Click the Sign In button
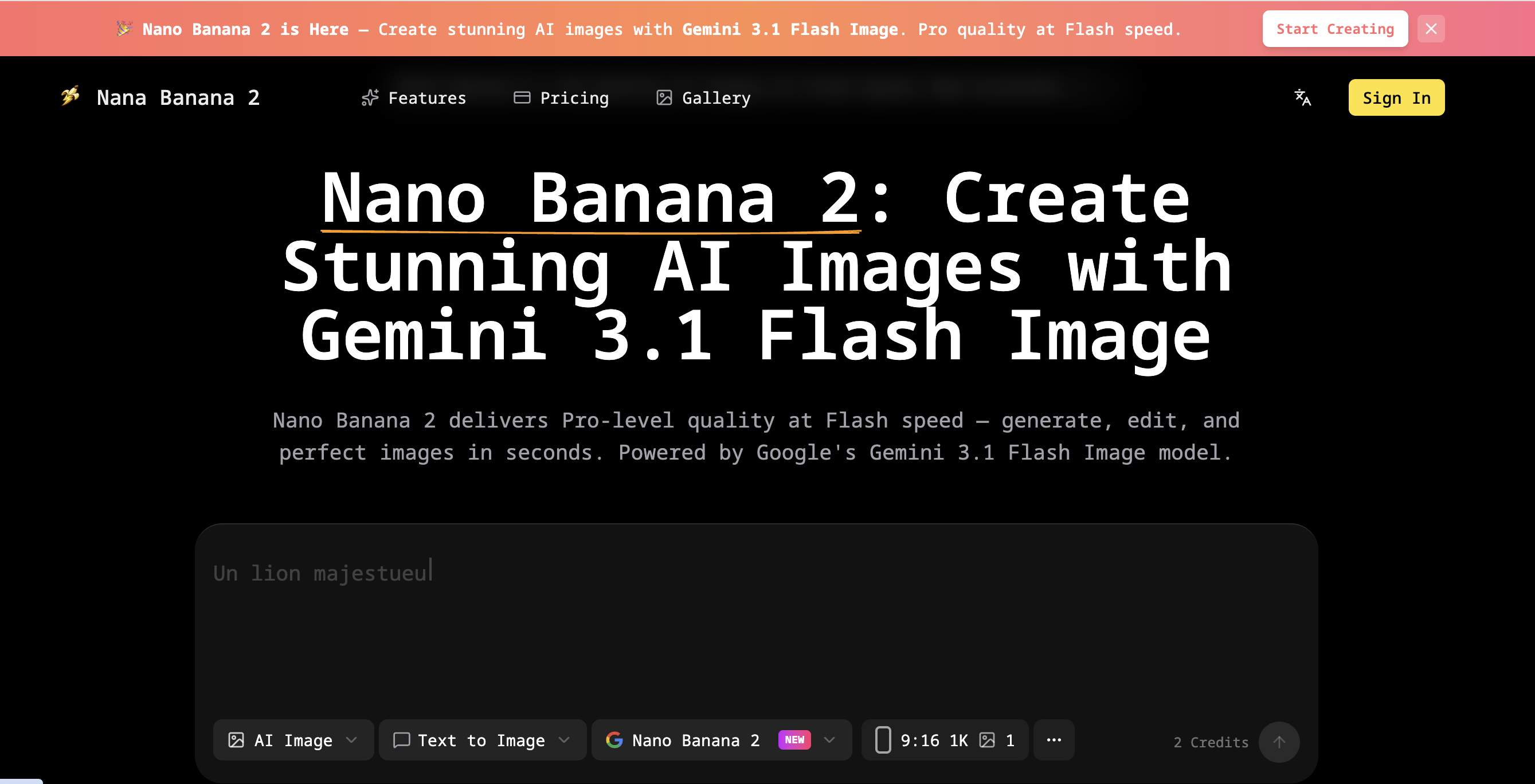 point(1396,97)
